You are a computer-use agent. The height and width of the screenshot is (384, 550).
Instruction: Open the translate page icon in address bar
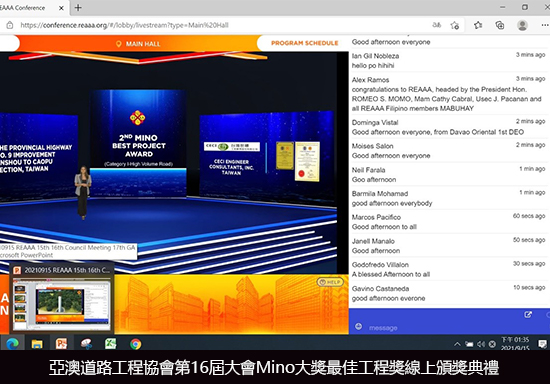436,25
